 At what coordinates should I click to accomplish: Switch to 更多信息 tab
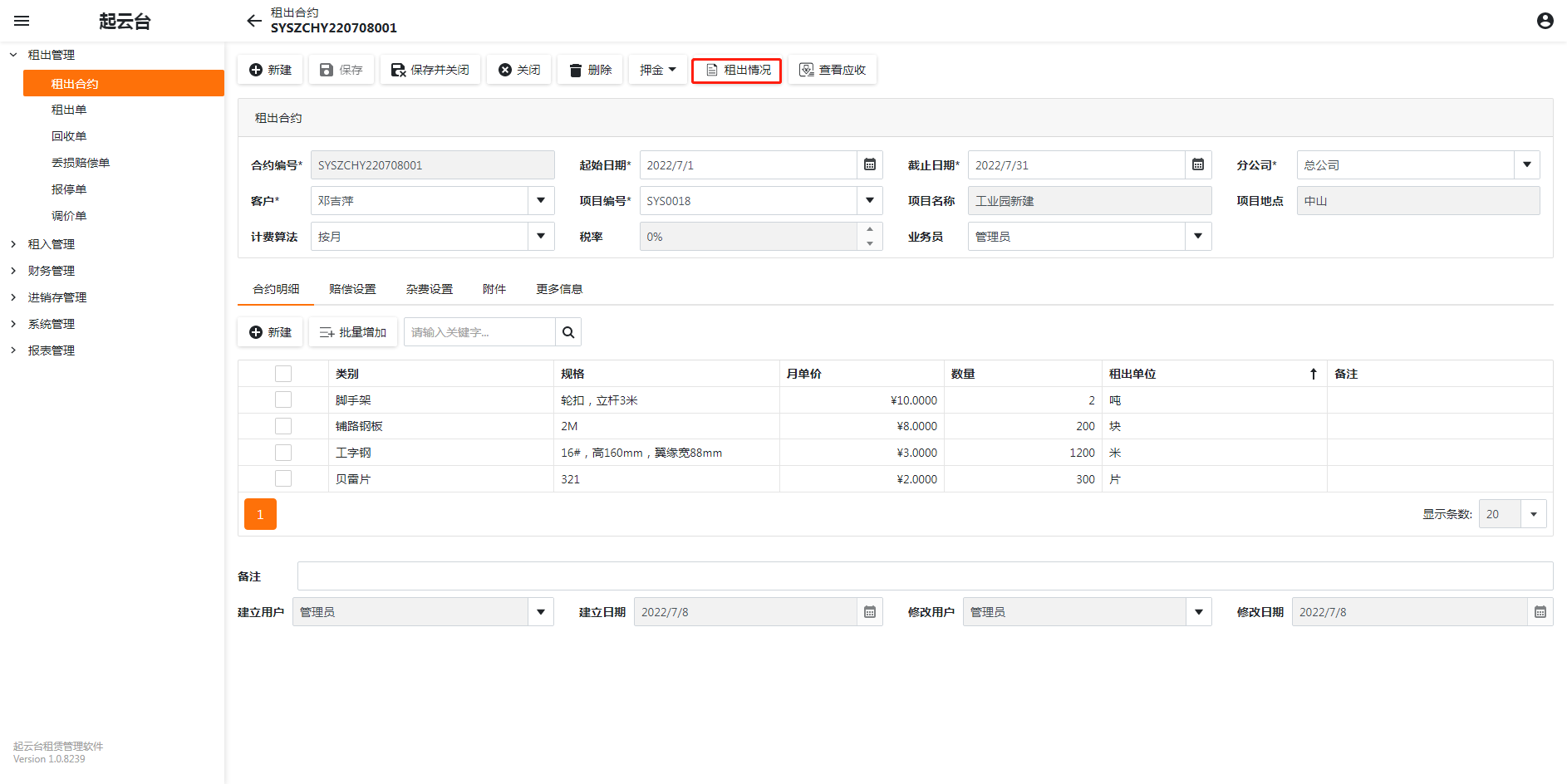click(x=559, y=289)
